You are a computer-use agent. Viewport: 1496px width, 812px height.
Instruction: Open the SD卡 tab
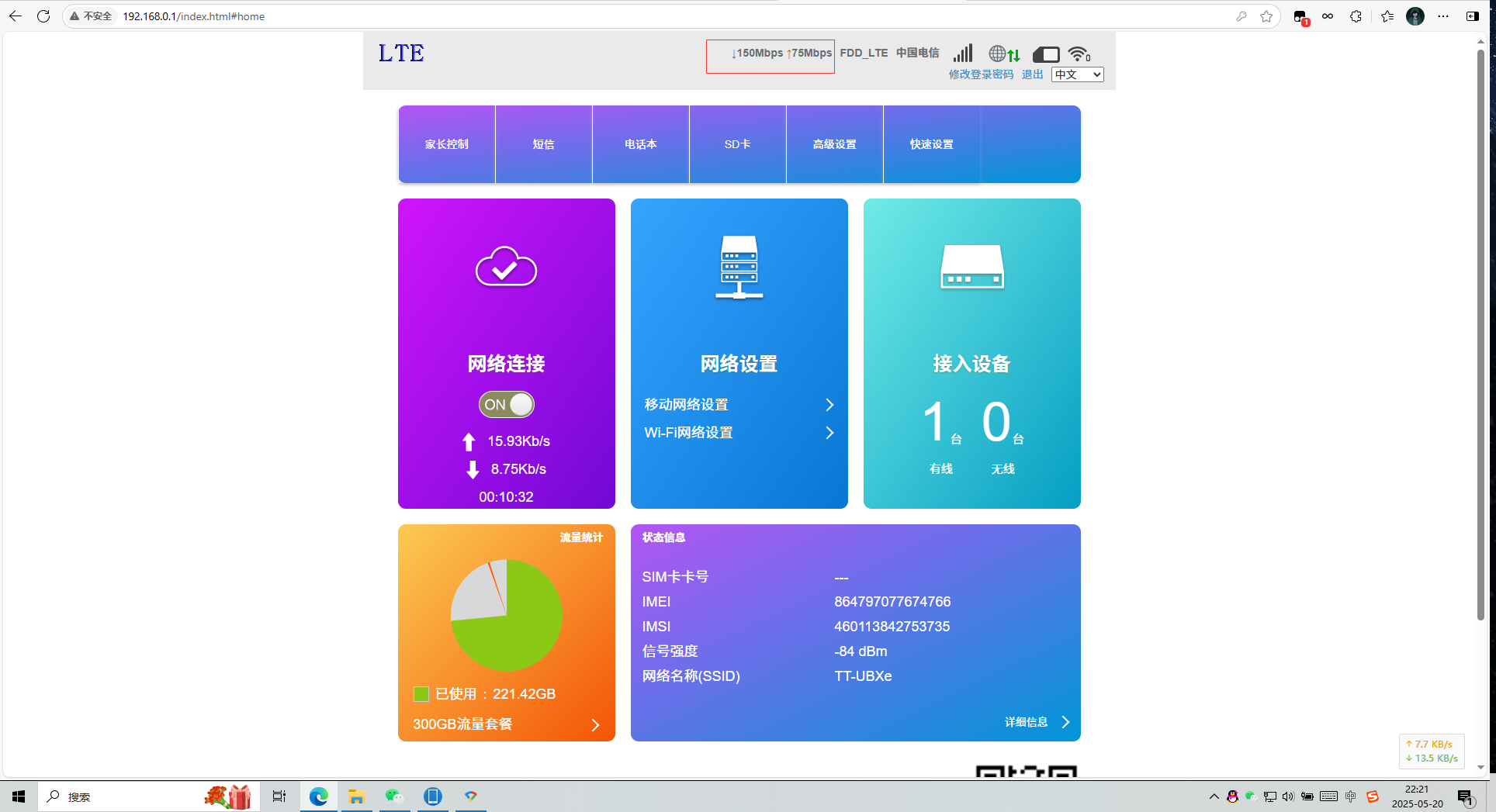click(x=738, y=144)
